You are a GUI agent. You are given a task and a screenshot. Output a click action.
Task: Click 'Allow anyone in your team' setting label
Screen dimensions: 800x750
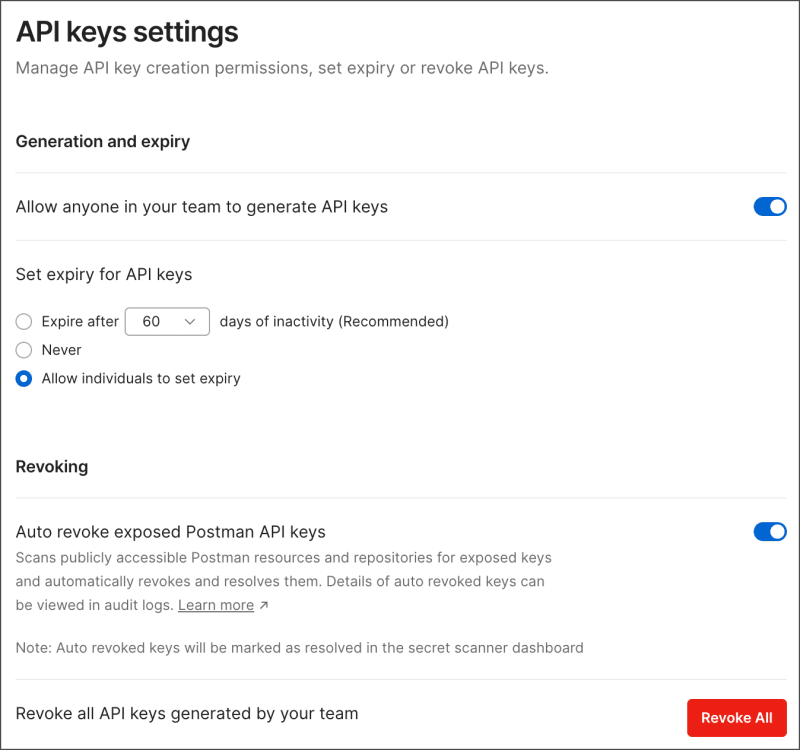pyautogui.click(x=202, y=207)
